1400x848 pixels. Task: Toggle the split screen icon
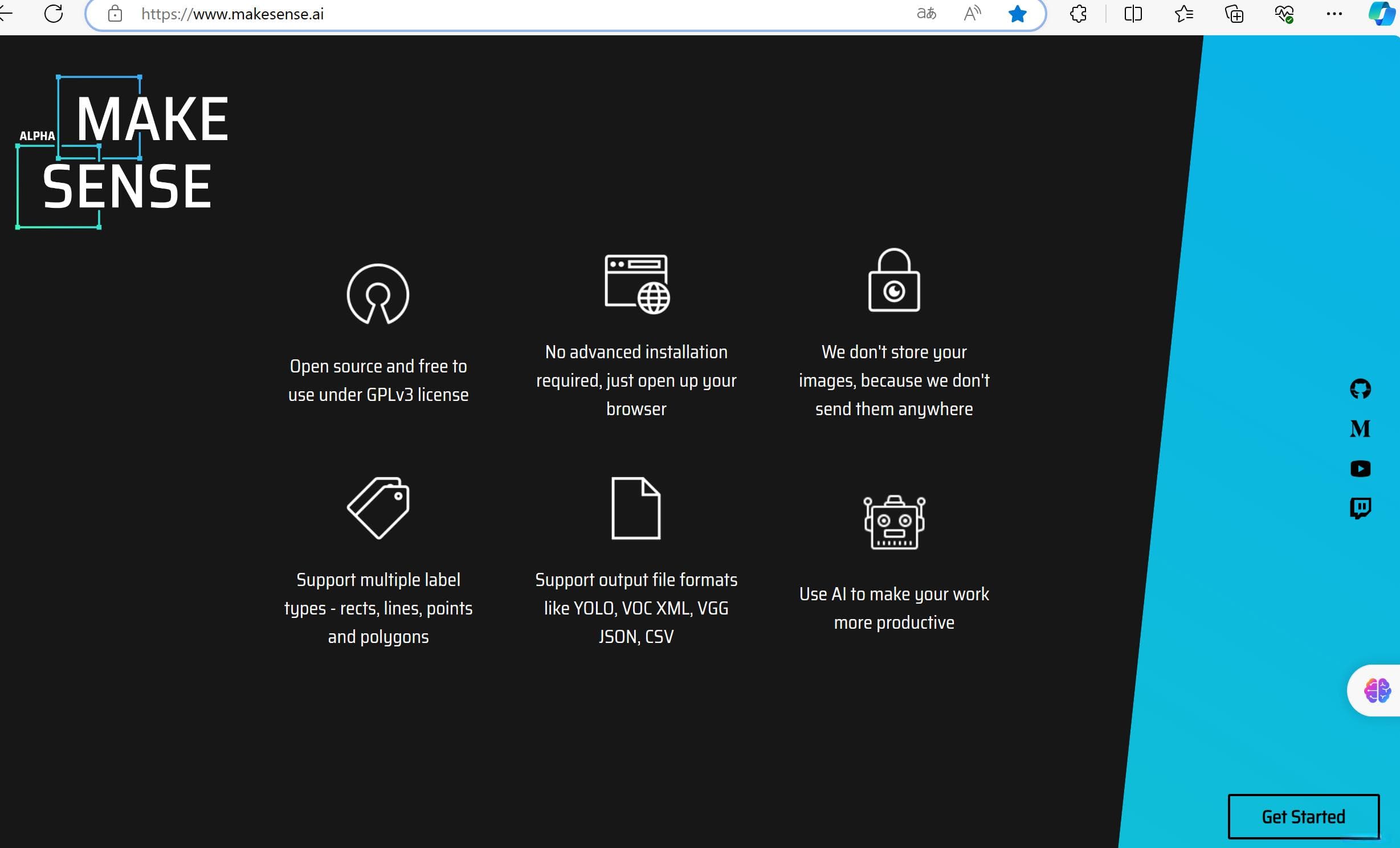coord(1133,13)
